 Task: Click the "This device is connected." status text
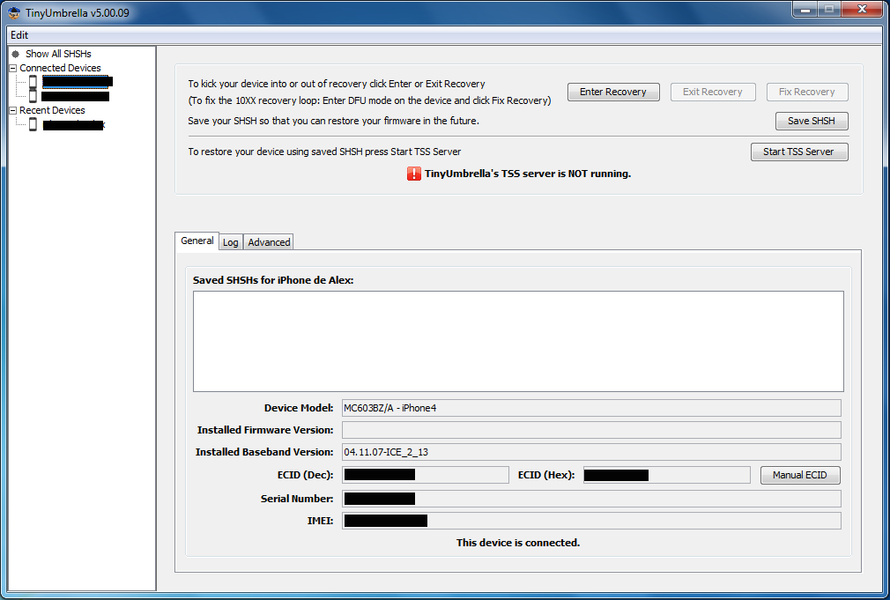518,543
